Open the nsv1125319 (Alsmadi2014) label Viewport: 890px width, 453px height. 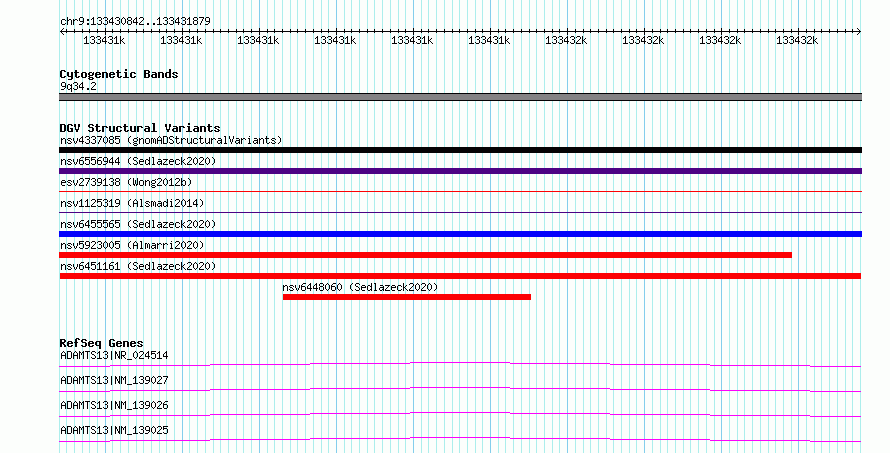pos(132,203)
